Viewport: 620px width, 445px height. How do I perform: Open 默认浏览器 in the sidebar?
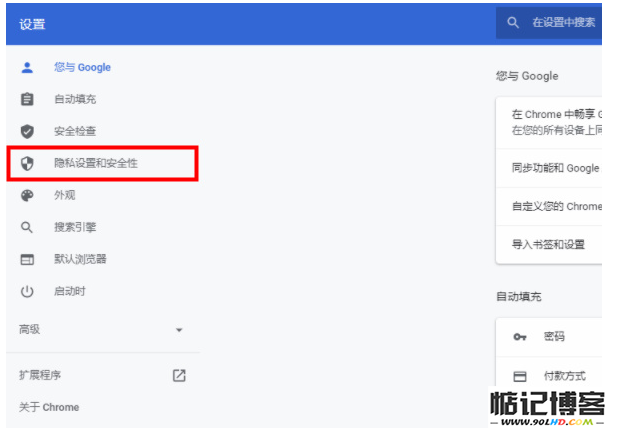[x=80, y=259]
